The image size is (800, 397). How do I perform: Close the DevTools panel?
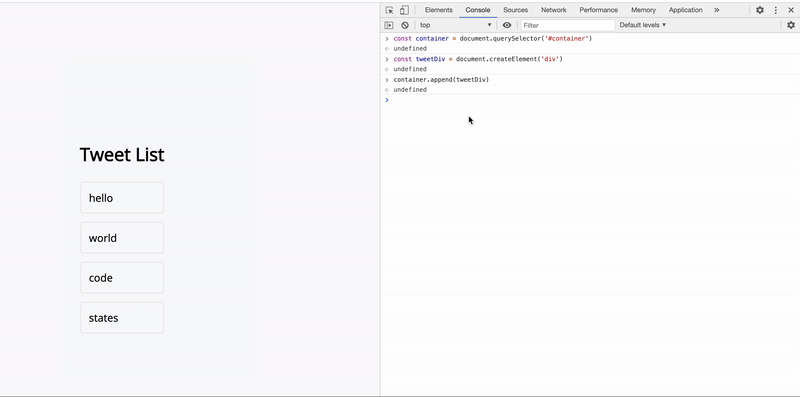(791, 10)
